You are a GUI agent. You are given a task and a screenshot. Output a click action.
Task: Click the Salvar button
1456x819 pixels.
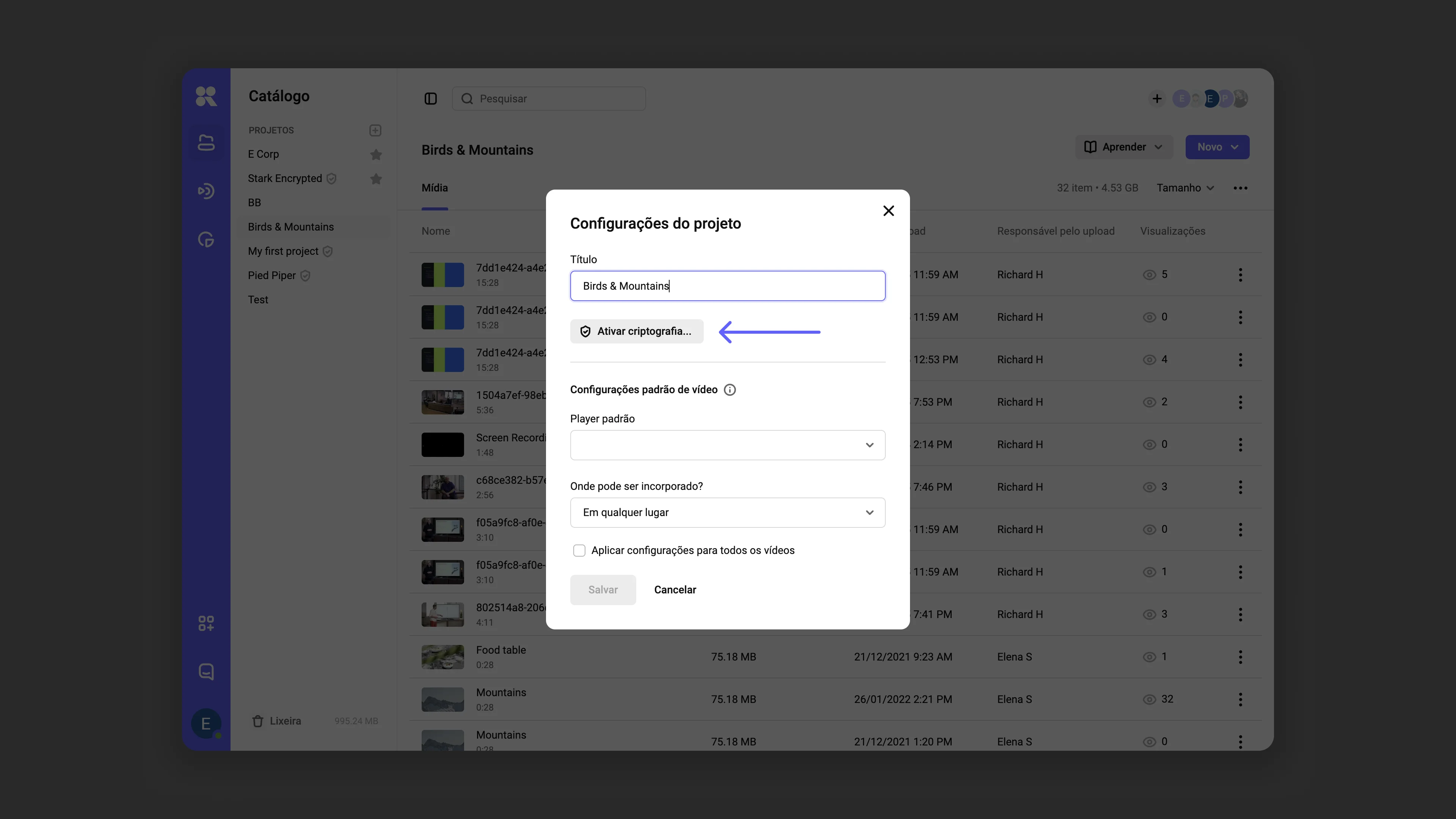pyautogui.click(x=602, y=590)
